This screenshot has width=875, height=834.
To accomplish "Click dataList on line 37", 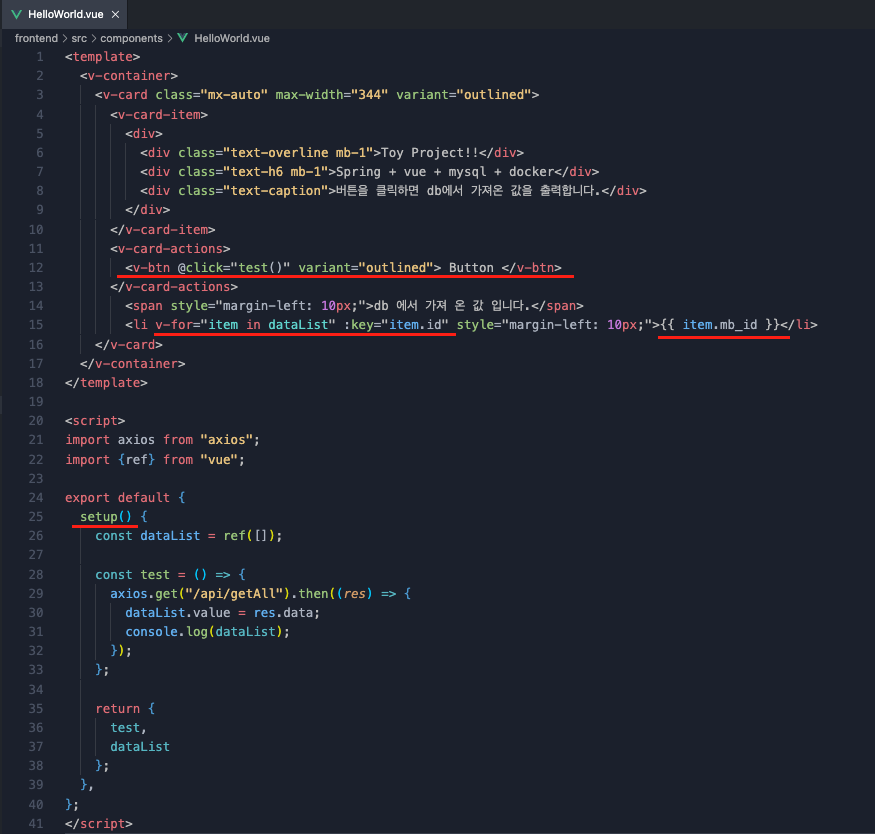I will 140,746.
